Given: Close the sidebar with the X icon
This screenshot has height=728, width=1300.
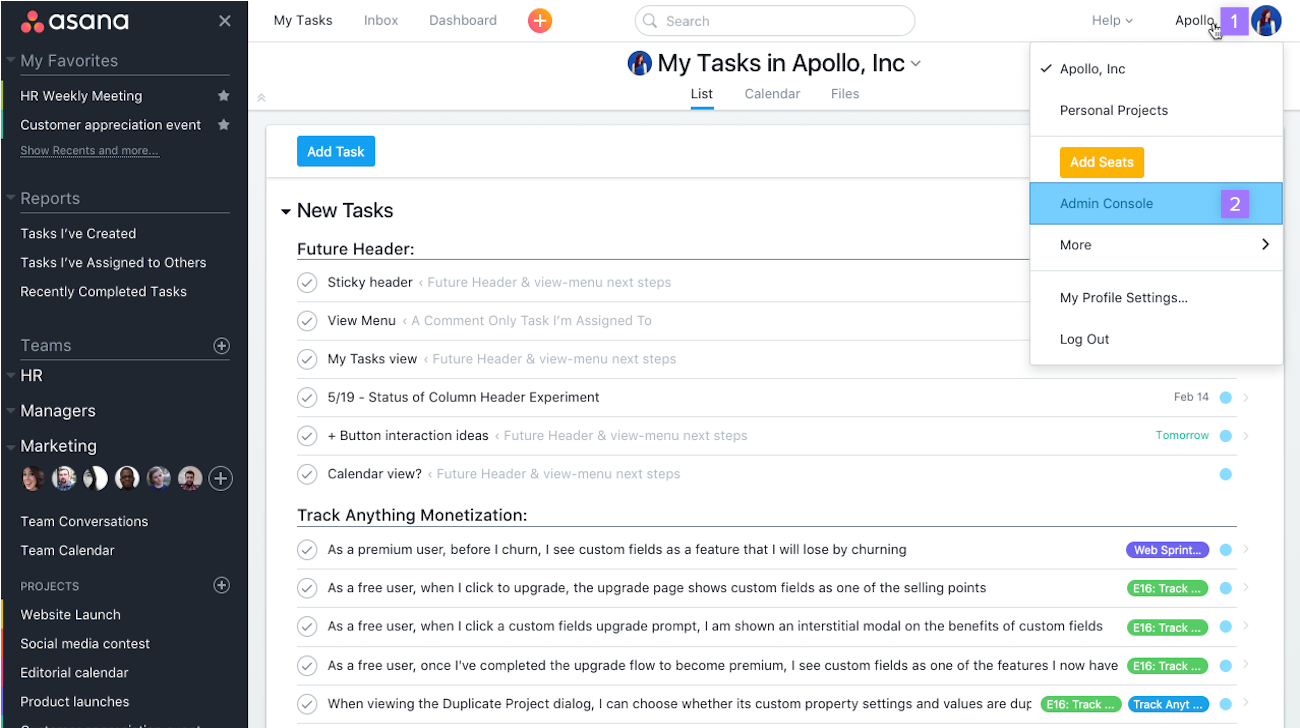Looking at the screenshot, I should (225, 21).
